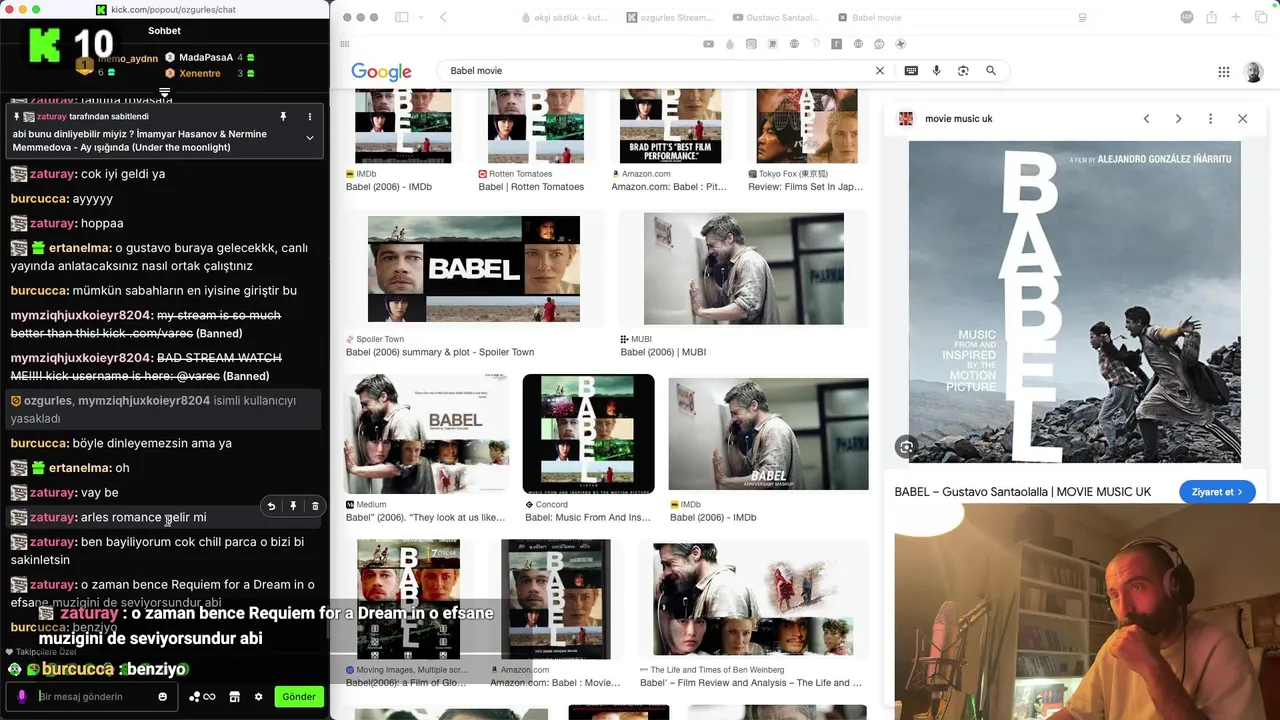
Task: Click the purple microphone icon in the chat box
Action: pos(22,697)
